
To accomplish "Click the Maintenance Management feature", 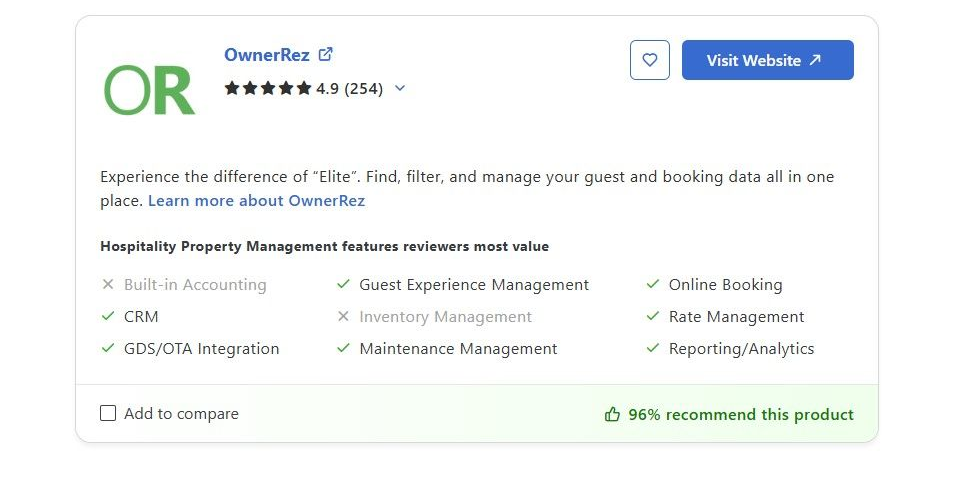I will (x=458, y=348).
